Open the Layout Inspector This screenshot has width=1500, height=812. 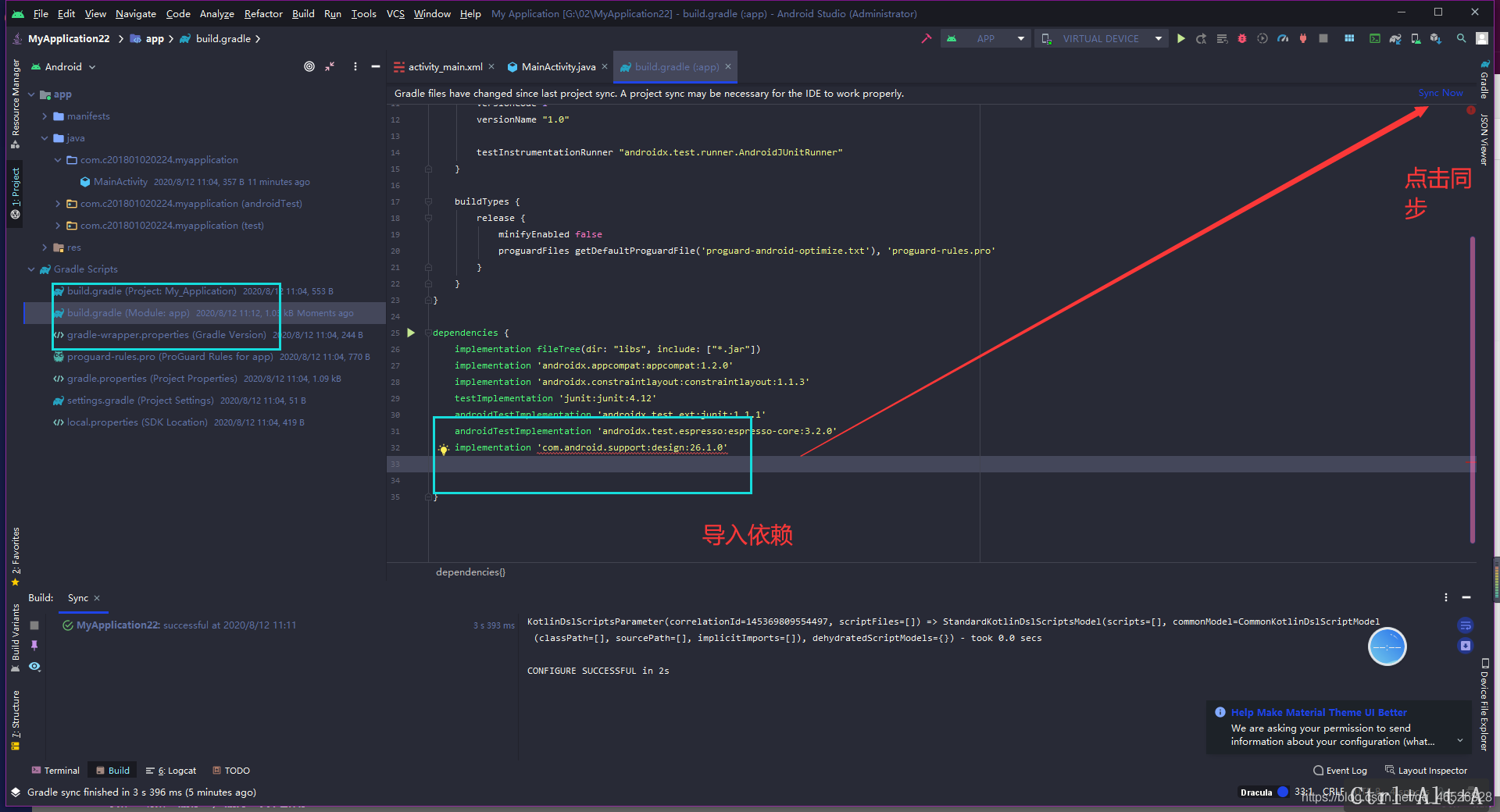(1427, 771)
